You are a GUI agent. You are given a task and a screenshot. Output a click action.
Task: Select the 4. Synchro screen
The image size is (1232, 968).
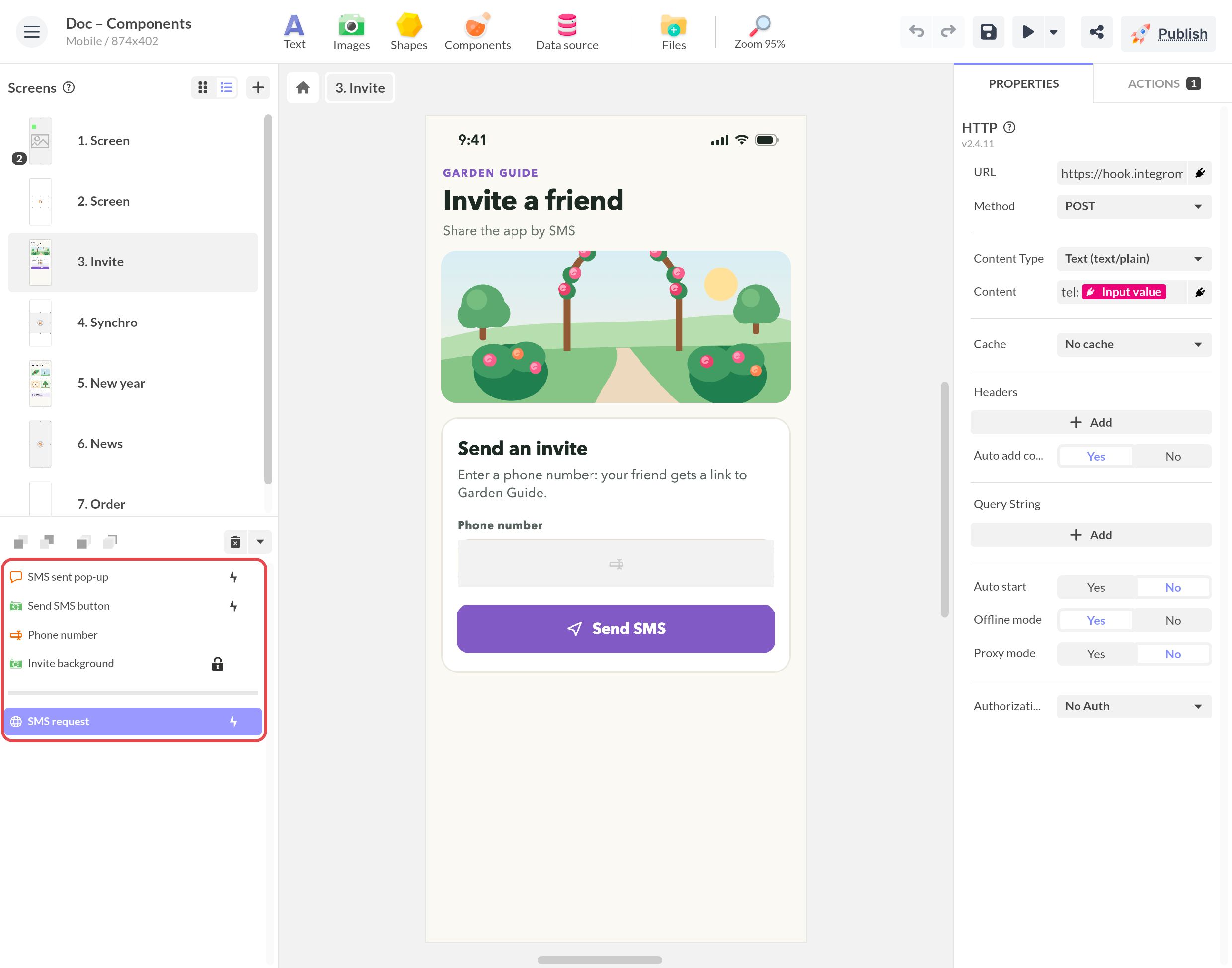click(133, 323)
